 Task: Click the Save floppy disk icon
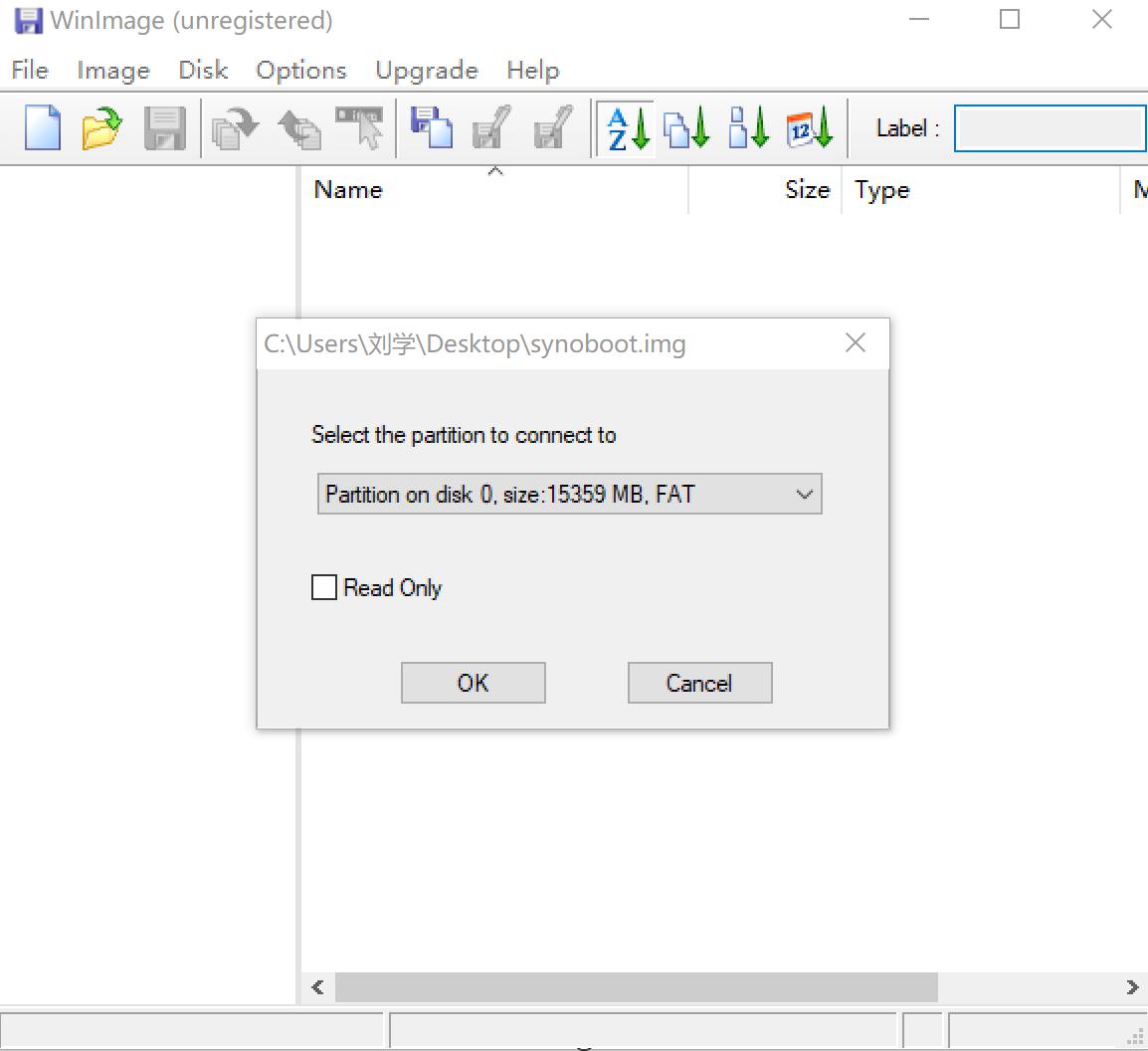pyautogui.click(x=164, y=128)
